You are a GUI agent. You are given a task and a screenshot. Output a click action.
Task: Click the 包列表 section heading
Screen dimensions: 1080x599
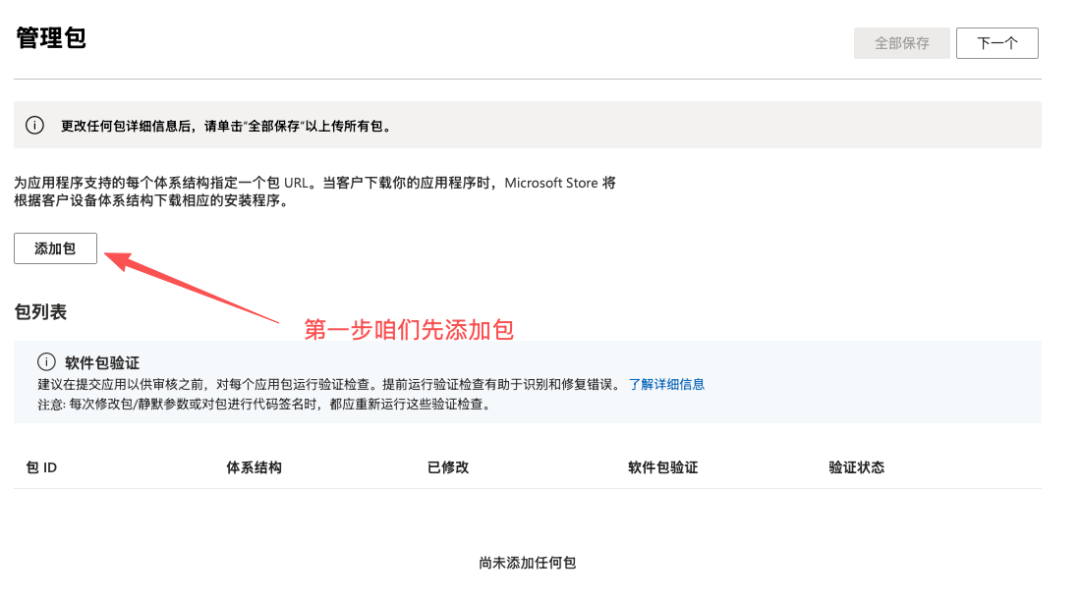coord(41,312)
